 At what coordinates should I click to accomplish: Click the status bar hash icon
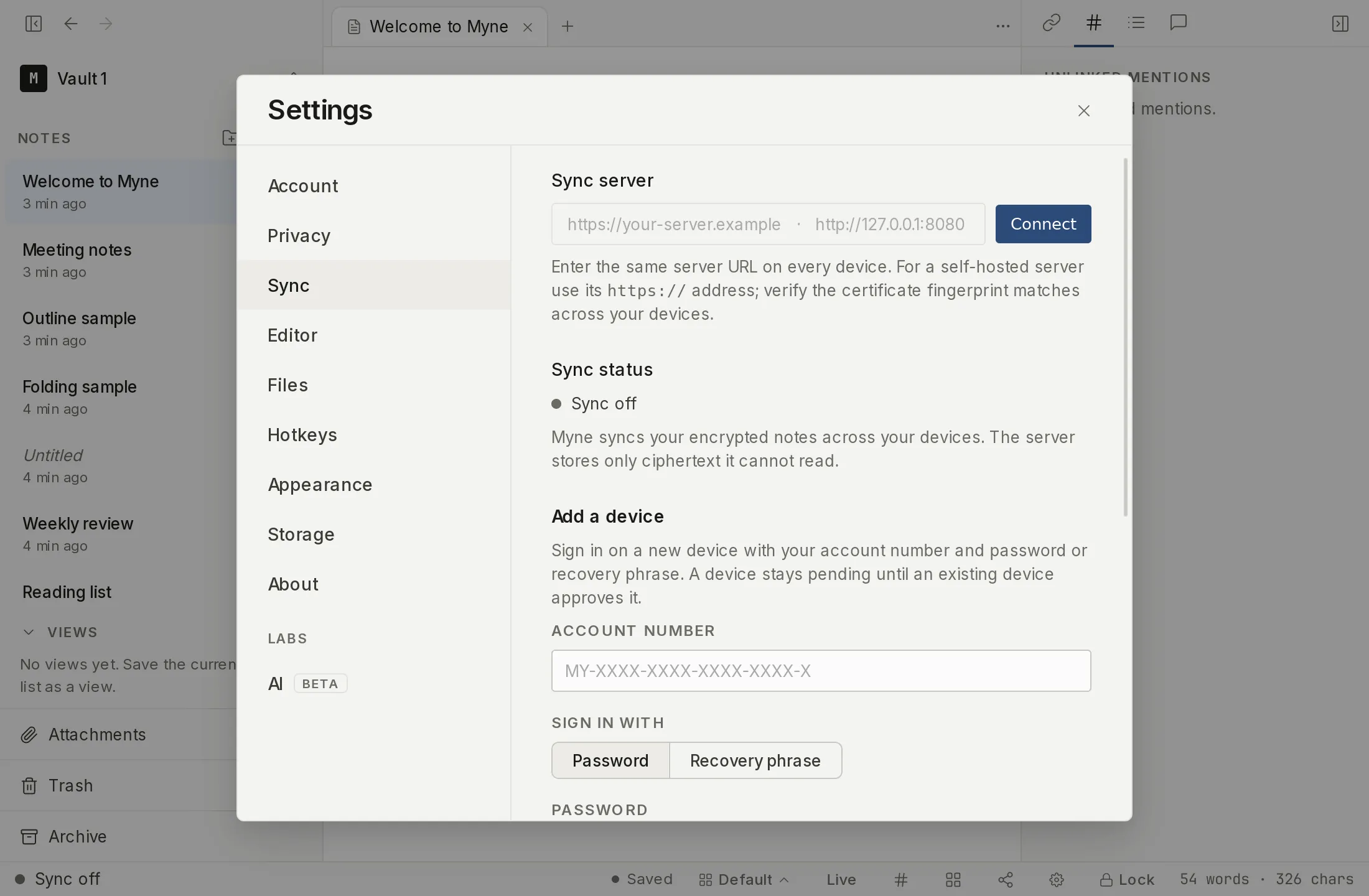point(901,879)
